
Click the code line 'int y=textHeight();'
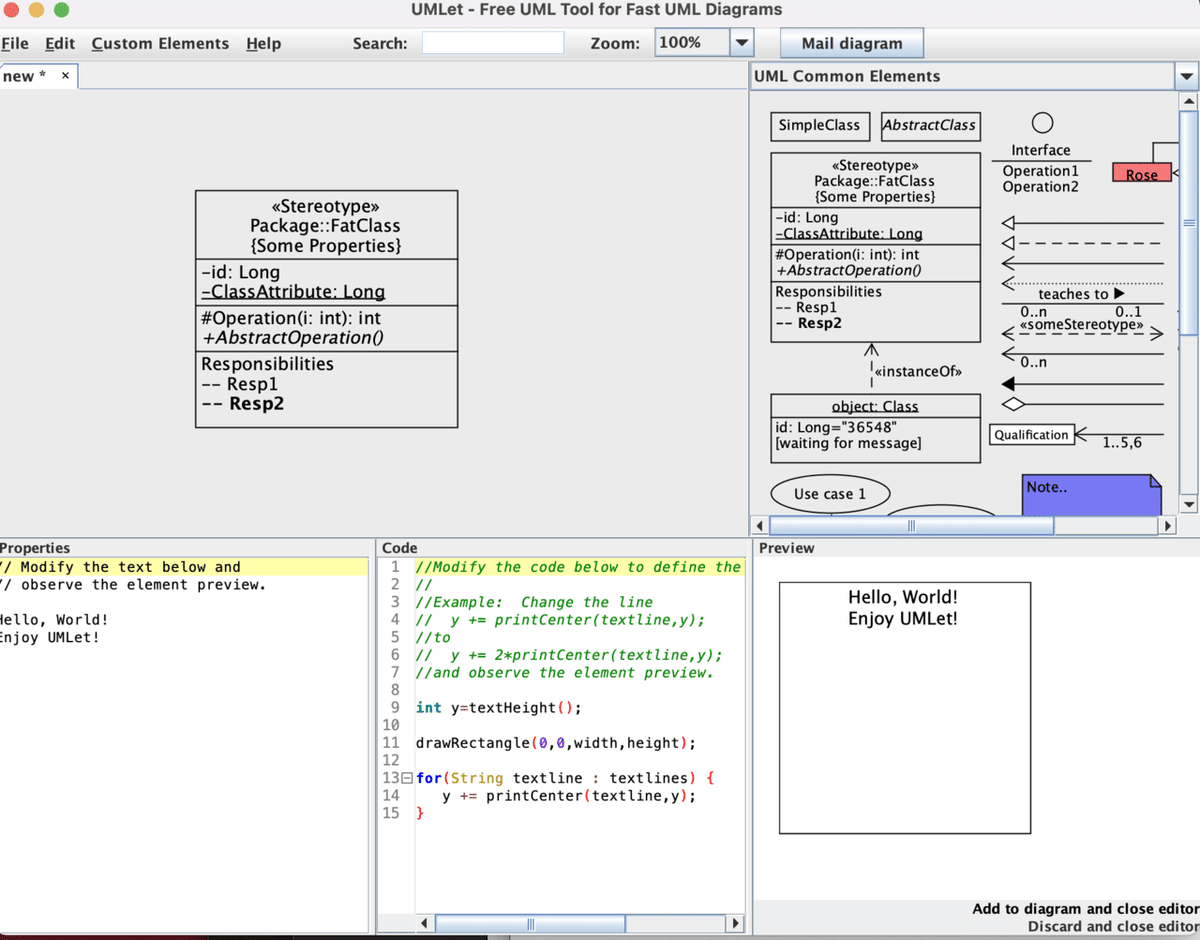coord(498,708)
